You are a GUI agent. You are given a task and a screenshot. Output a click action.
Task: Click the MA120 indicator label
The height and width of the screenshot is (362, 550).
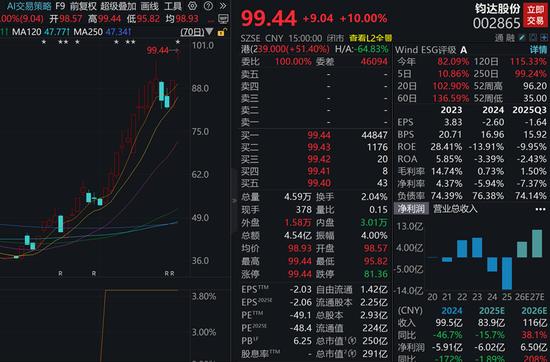27,32
